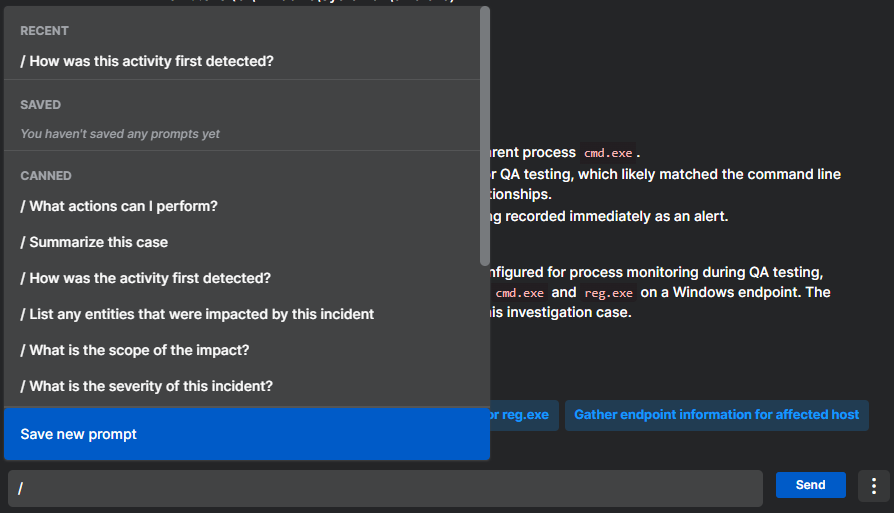
Task: Click the prompt text input field
Action: pos(385,488)
